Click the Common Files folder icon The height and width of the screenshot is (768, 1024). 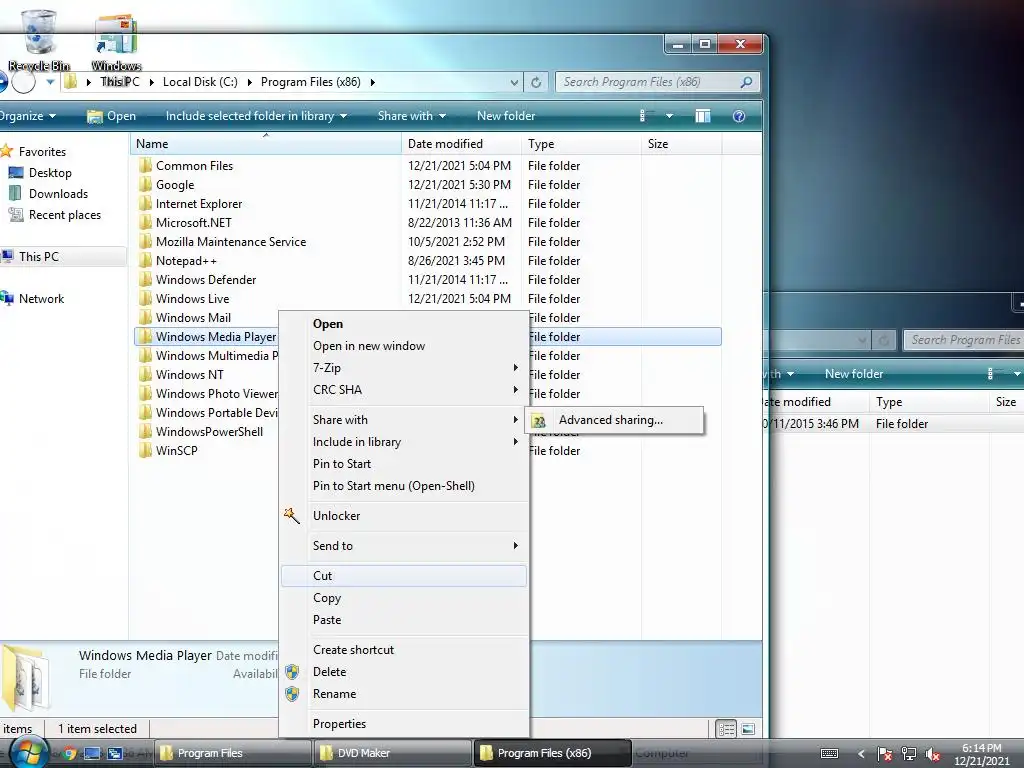[x=146, y=166]
